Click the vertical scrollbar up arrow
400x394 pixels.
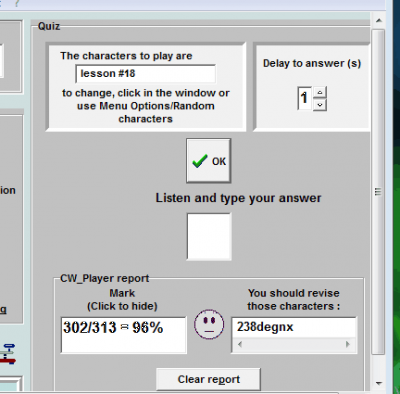click(378, 21)
